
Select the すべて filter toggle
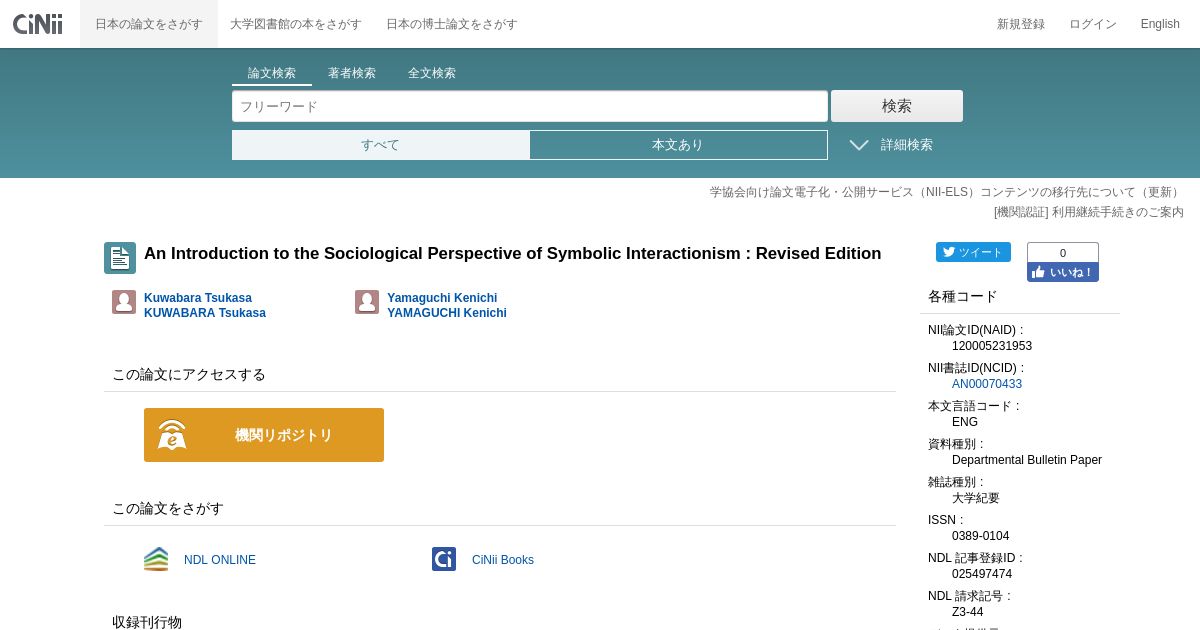click(x=380, y=145)
